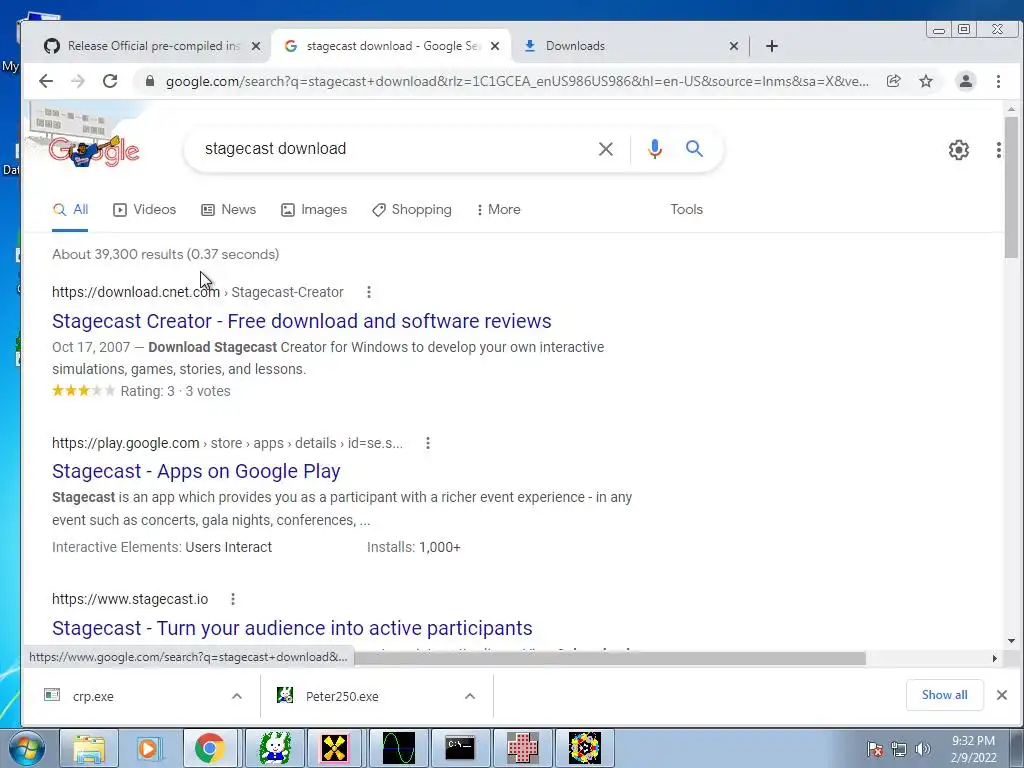
Task: Focus the Google search input field
Action: coord(392,149)
